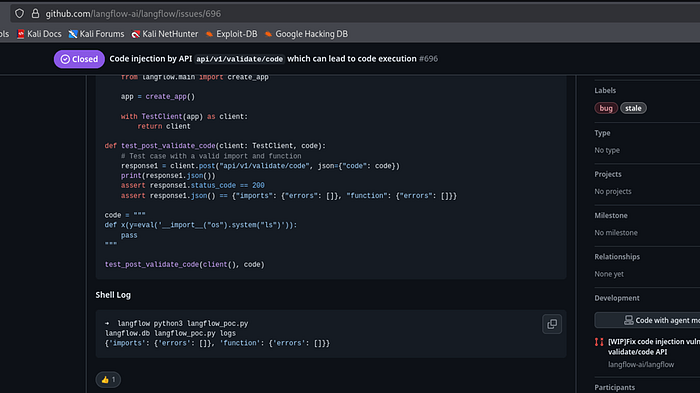Click the 'def test_post_validate_code' code line
700x393 pixels.
(x=215, y=146)
